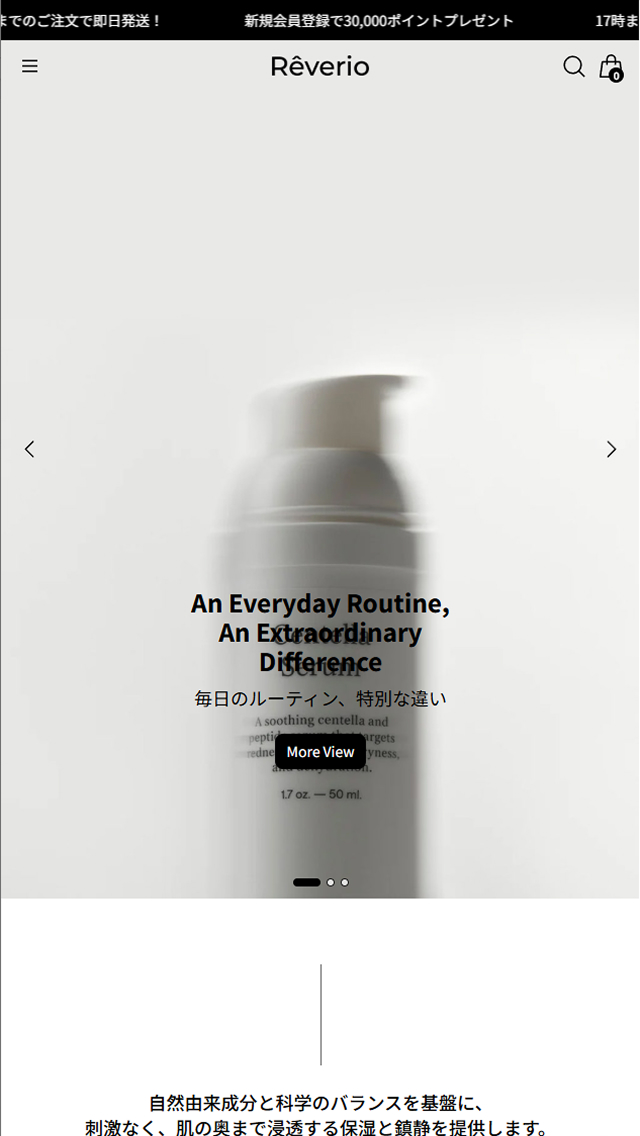The image size is (640, 1136).
Task: Click the 毎日のルーティン subtitle text
Action: (x=320, y=699)
